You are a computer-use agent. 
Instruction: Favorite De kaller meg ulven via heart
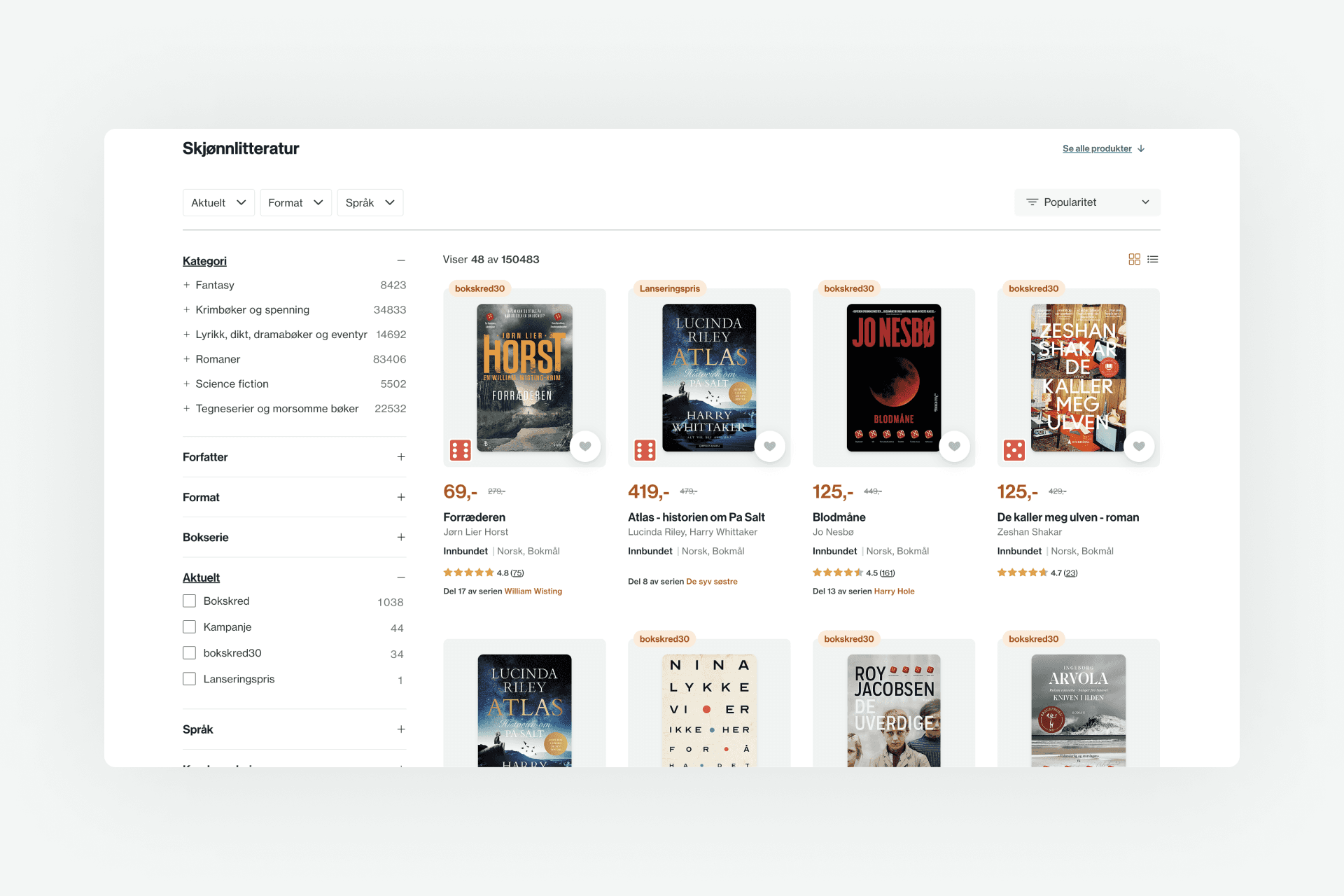pos(1140,446)
